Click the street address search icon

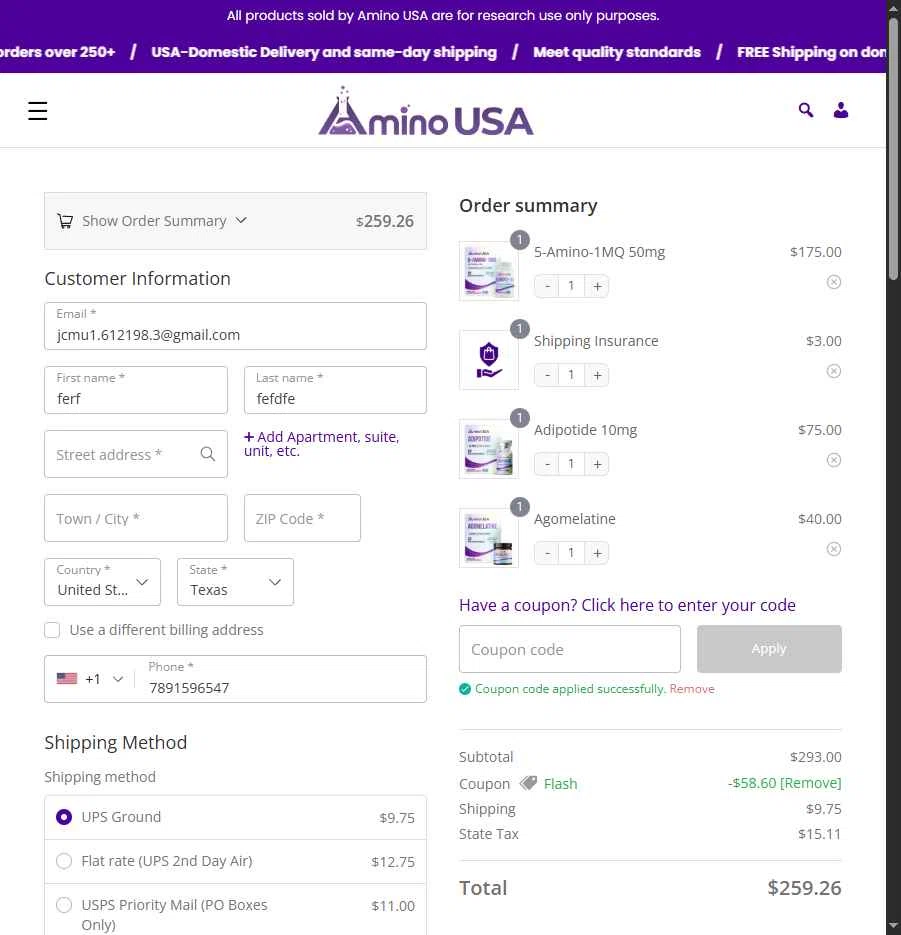point(208,454)
